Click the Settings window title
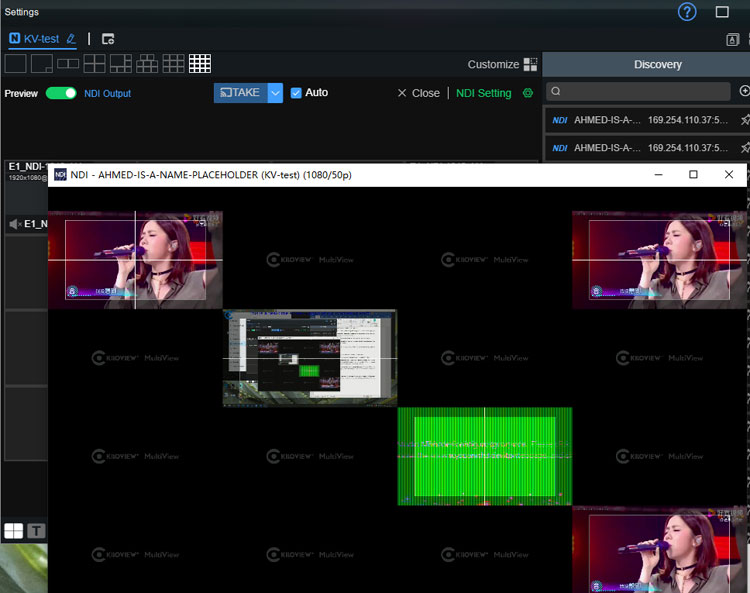 click(22, 12)
